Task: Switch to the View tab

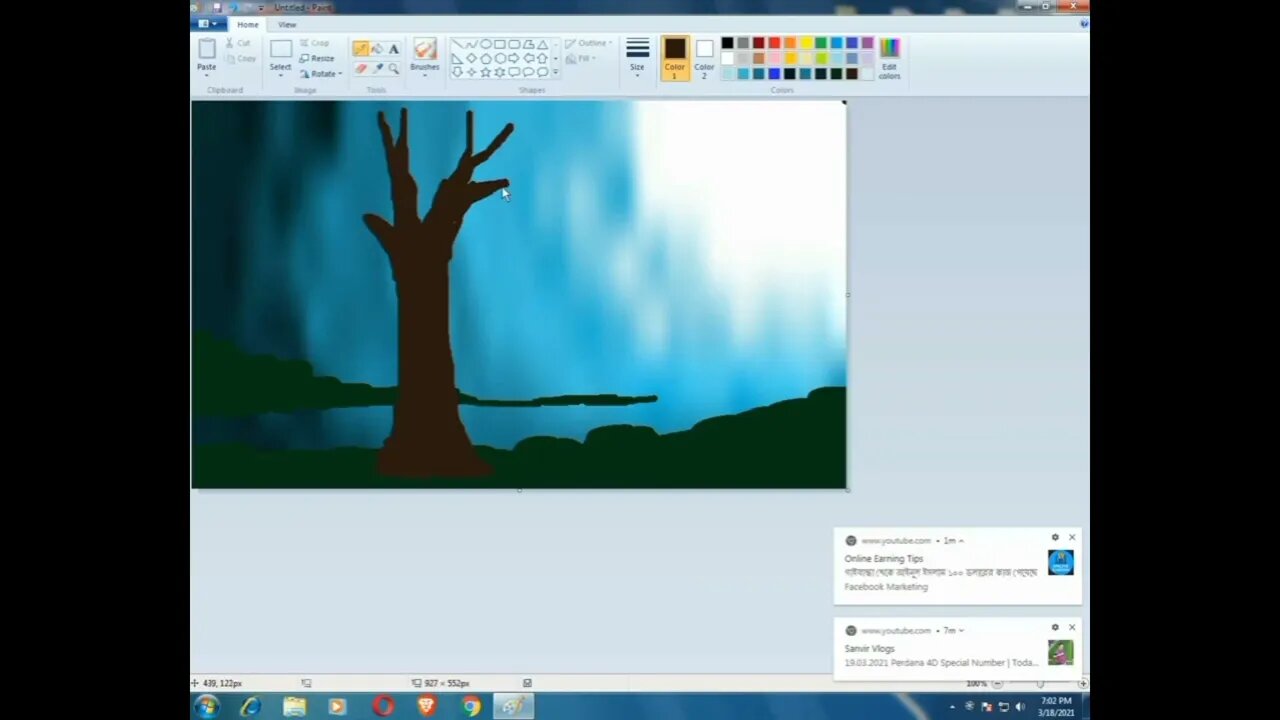Action: tap(287, 24)
